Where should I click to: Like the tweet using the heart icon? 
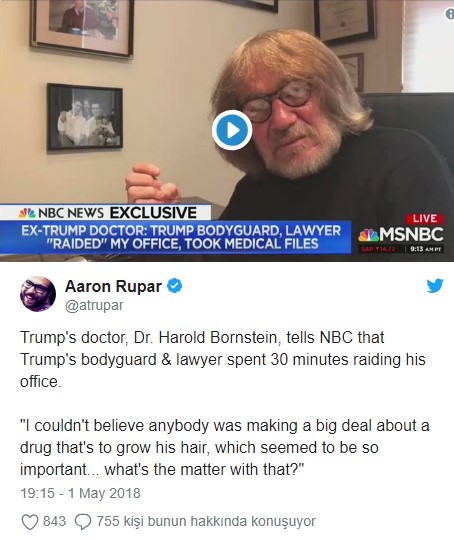pyautogui.click(x=30, y=522)
